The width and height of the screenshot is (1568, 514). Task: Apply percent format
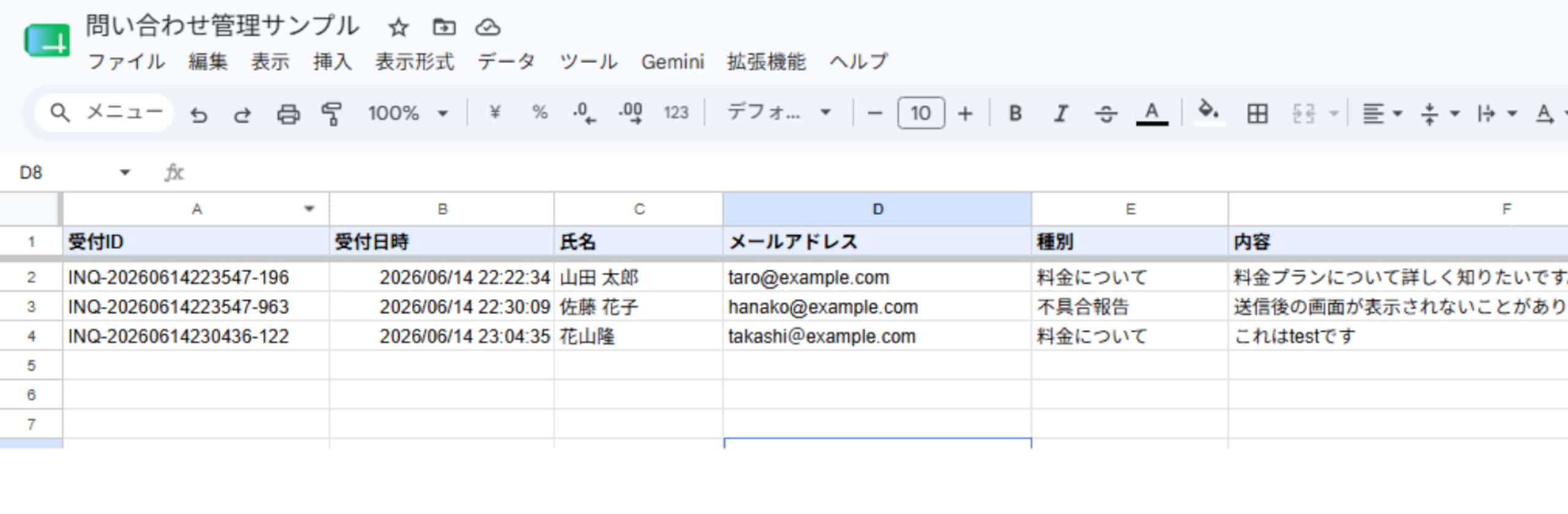pyautogui.click(x=540, y=113)
